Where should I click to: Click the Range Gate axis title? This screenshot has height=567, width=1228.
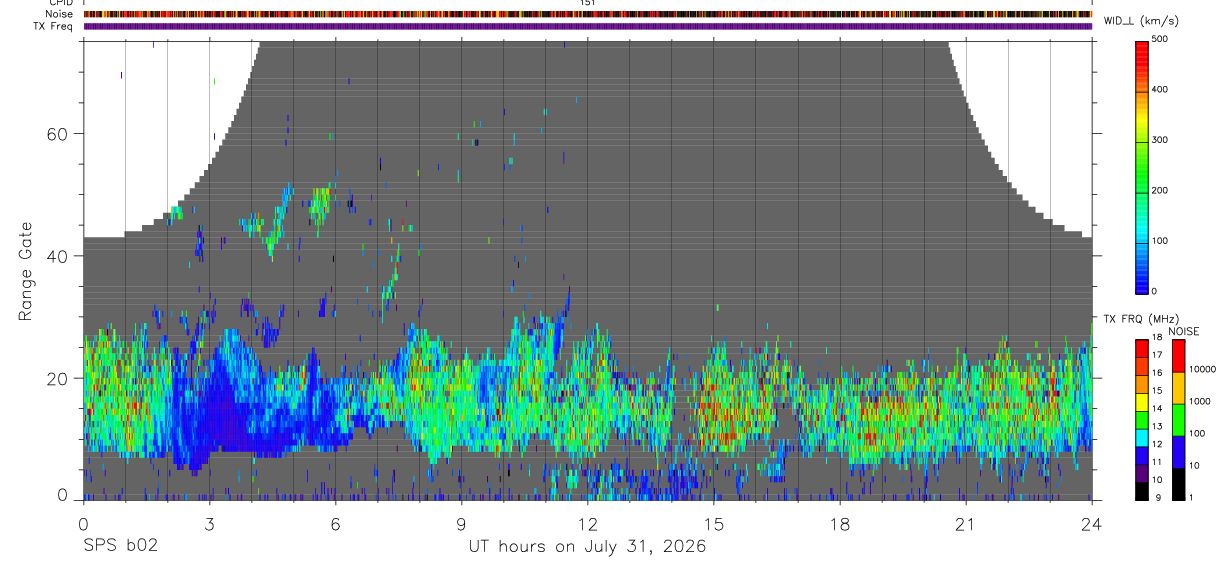[26, 271]
